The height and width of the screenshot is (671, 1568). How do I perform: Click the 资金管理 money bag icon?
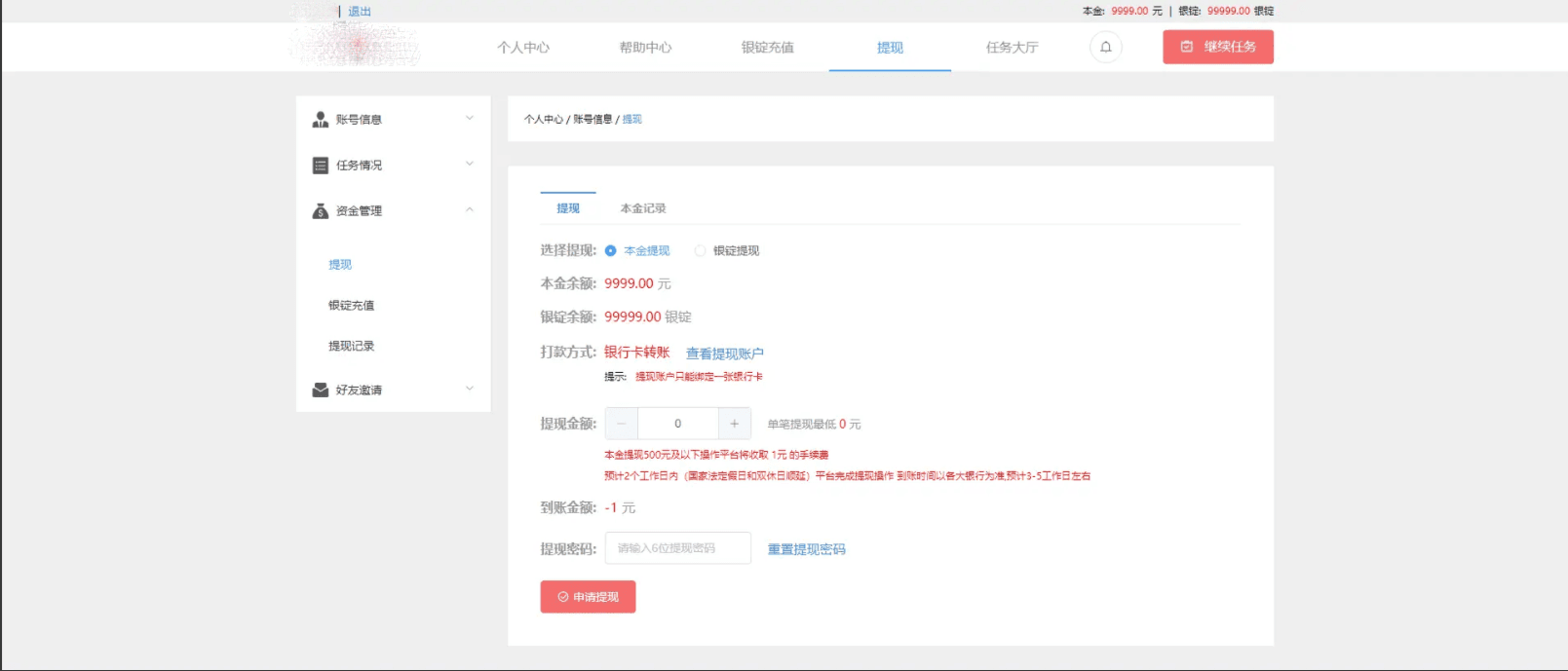pos(320,211)
